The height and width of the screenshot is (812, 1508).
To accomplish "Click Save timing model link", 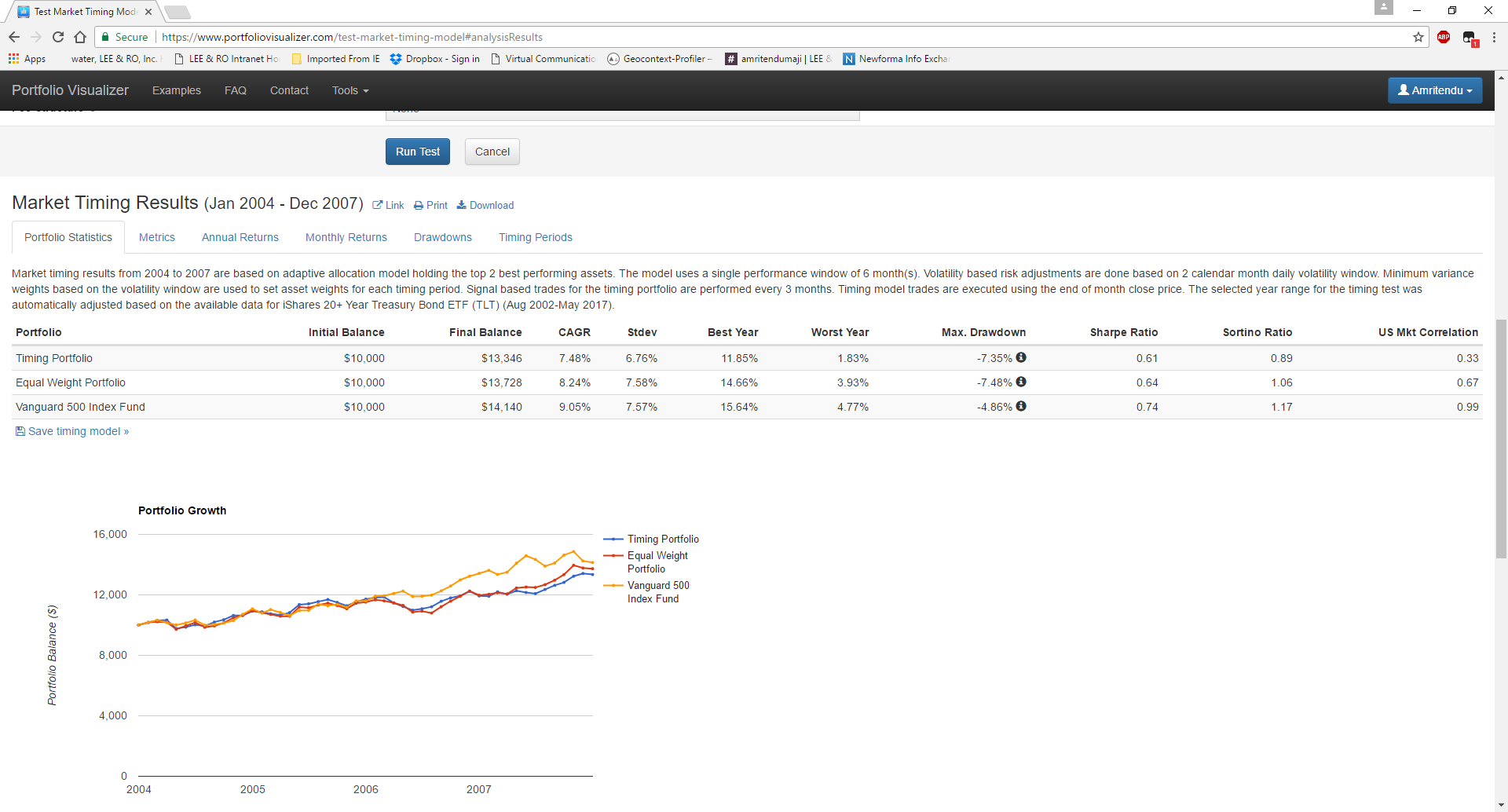I will [72, 431].
